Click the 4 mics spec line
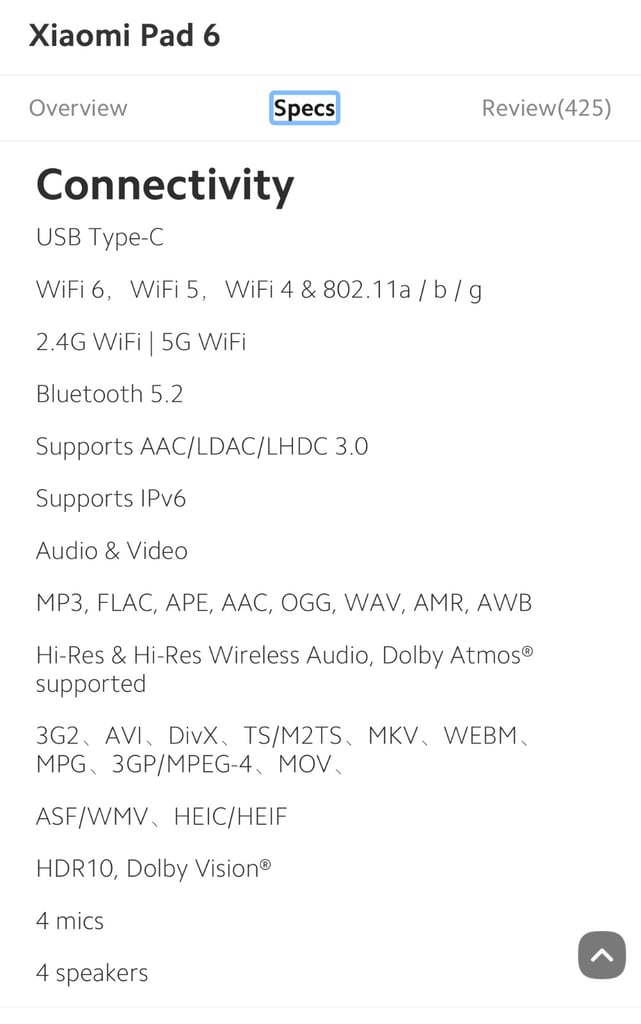The image size is (641, 1024). [70, 921]
